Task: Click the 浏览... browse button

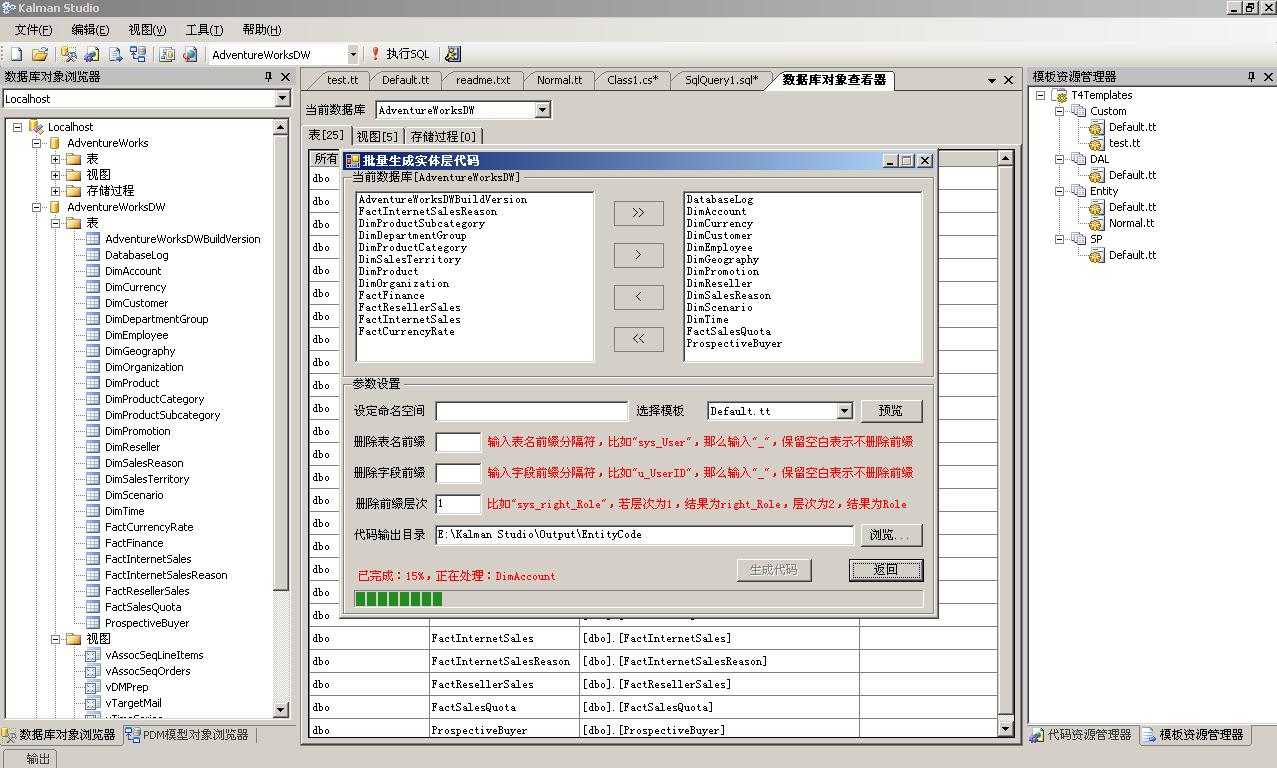Action: (891, 535)
